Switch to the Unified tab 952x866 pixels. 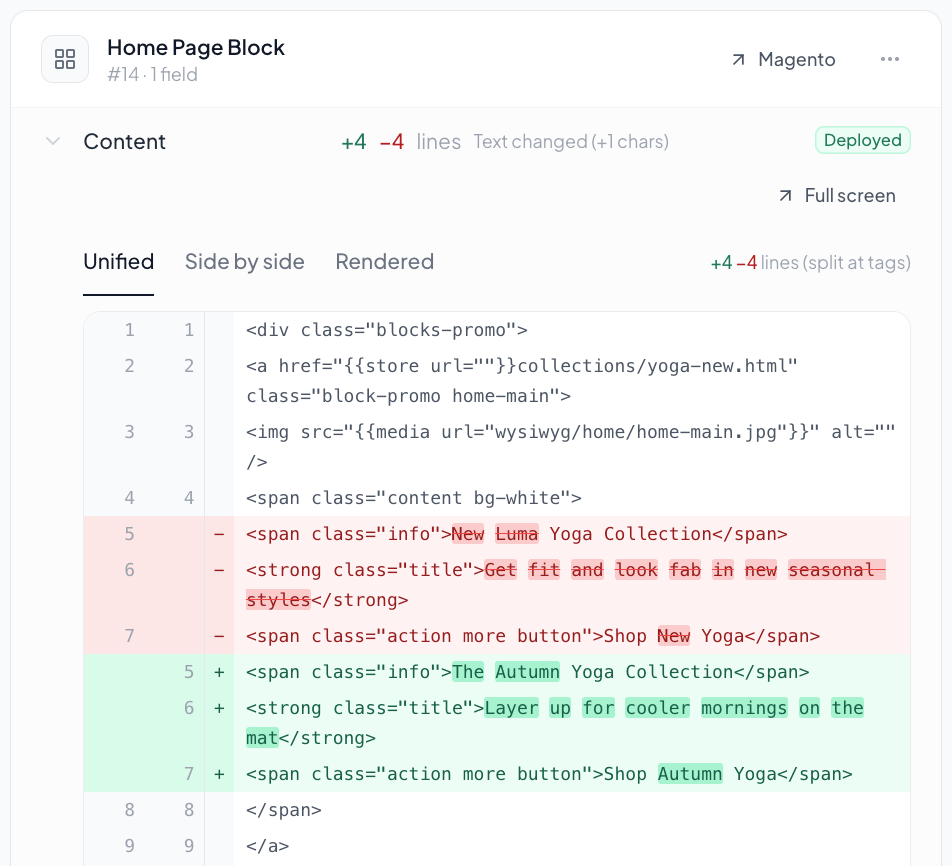[x=118, y=262]
